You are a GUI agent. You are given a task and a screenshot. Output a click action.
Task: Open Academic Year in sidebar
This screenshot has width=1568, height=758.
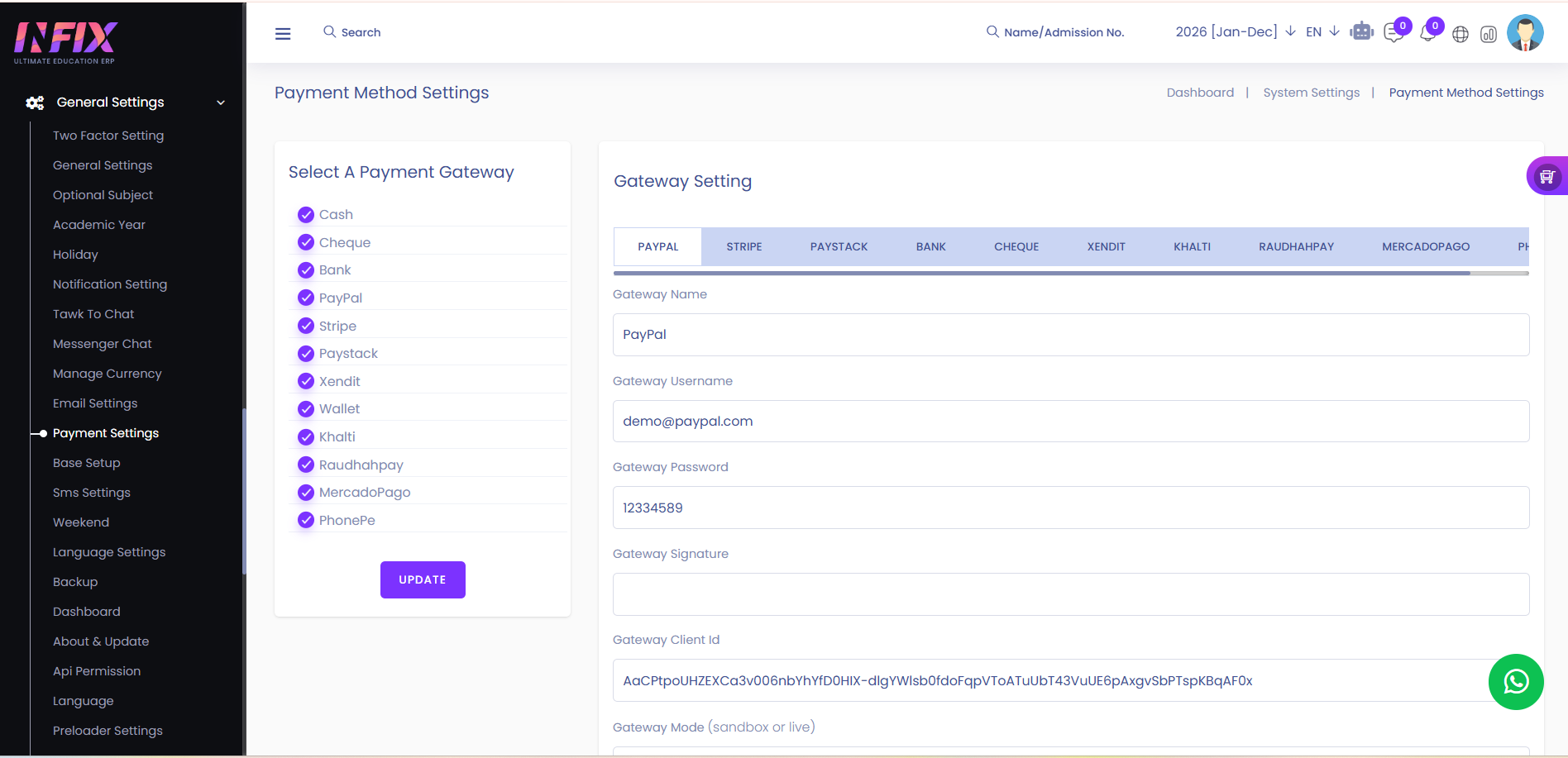click(x=99, y=225)
